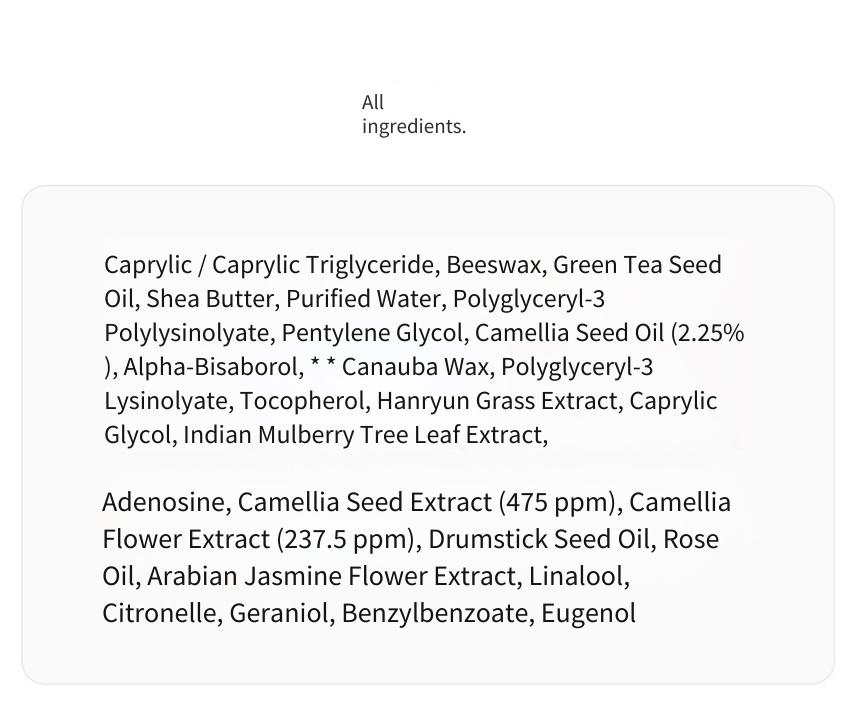Click 'Alpha-Bisaborol' ingredient
The height and width of the screenshot is (727, 860).
pyautogui.click(x=213, y=367)
